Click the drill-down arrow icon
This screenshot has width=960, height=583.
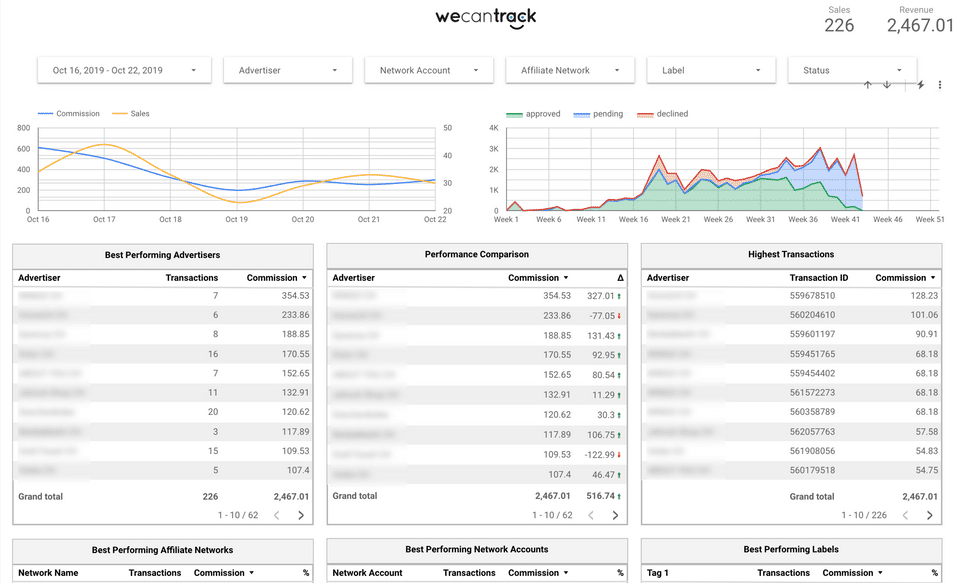click(x=887, y=85)
